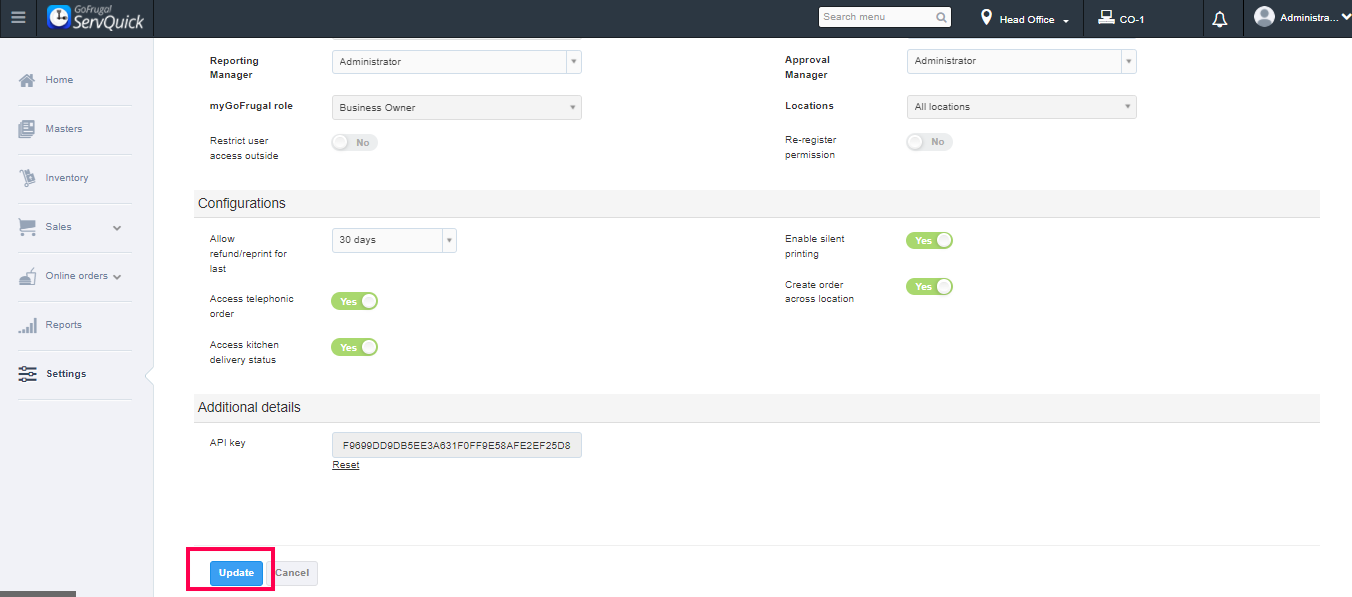Expand the Online orders menu
Screen dimensions: 1352x597
(x=78, y=276)
